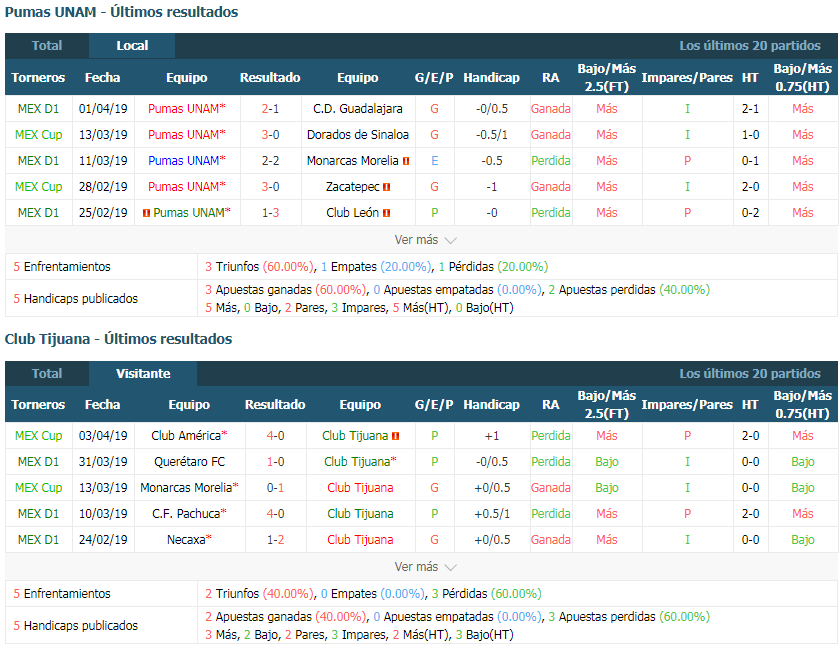Open Club Tijuana link on 31/03/19 row

coord(360,462)
